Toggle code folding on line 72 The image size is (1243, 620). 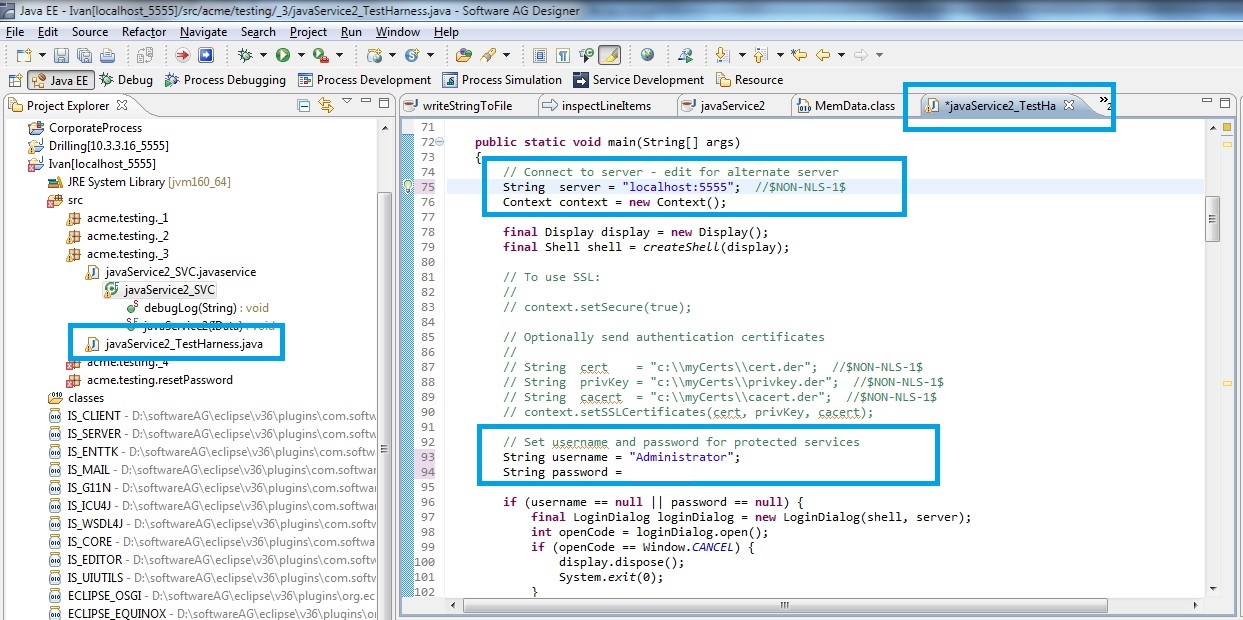pos(441,142)
